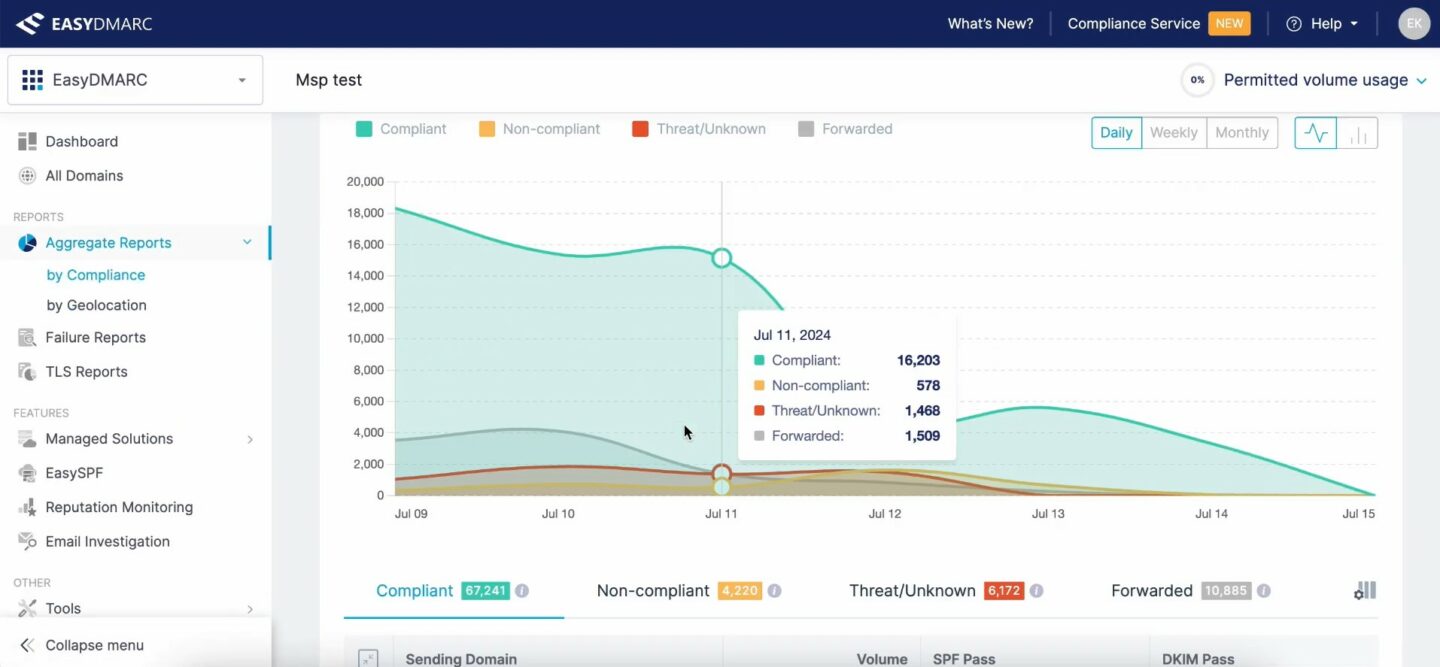Click the apps grid icon beside EasyDMARC

32,80
